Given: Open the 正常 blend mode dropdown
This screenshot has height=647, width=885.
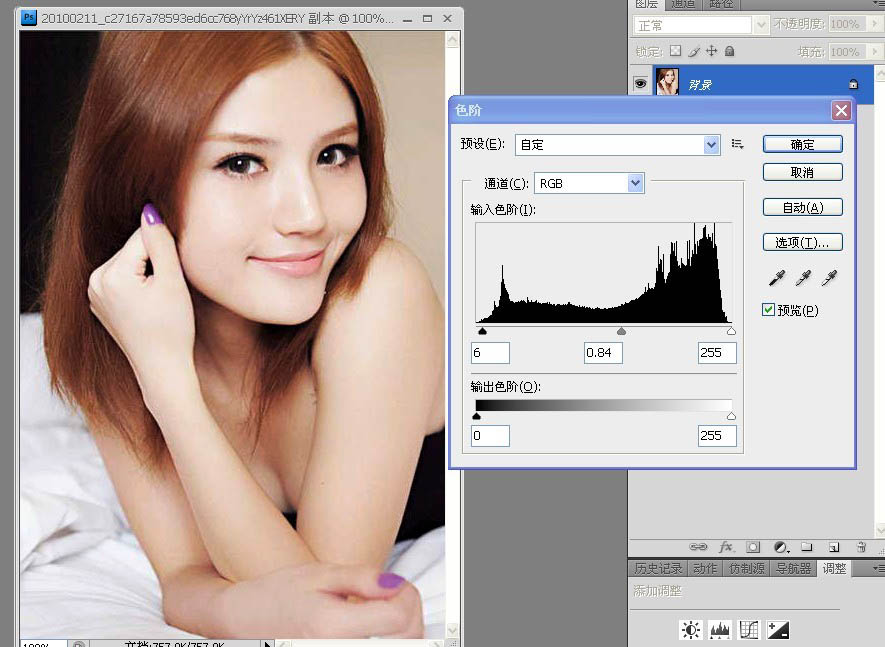Looking at the screenshot, I should (x=760, y=25).
